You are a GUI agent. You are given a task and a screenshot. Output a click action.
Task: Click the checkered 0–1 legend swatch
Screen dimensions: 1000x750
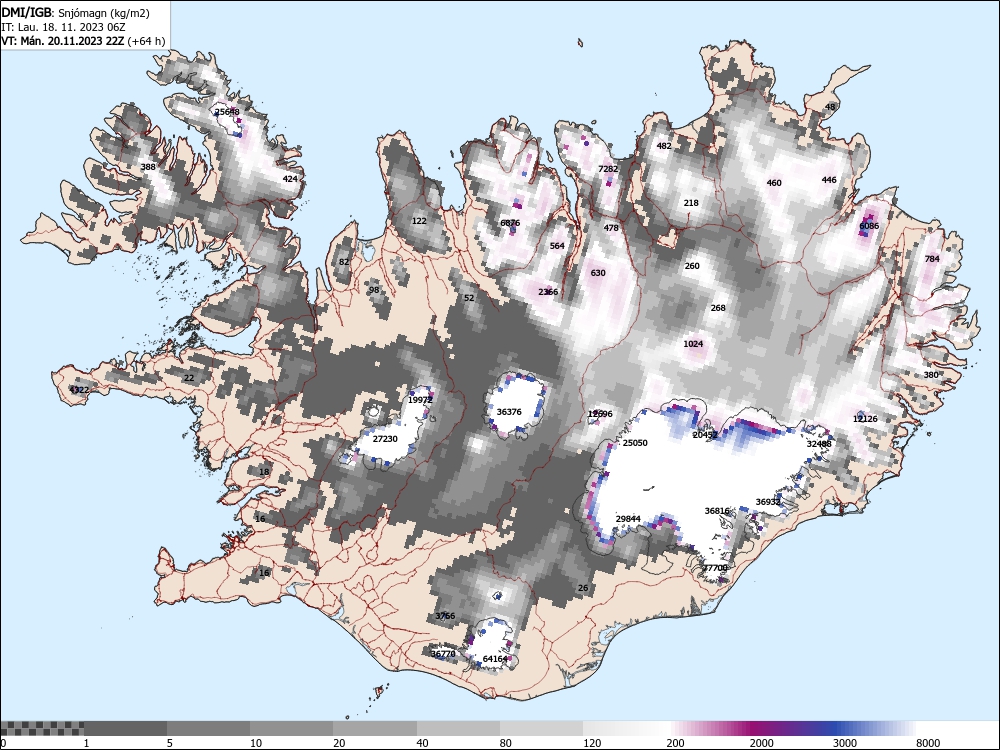(x=42, y=728)
